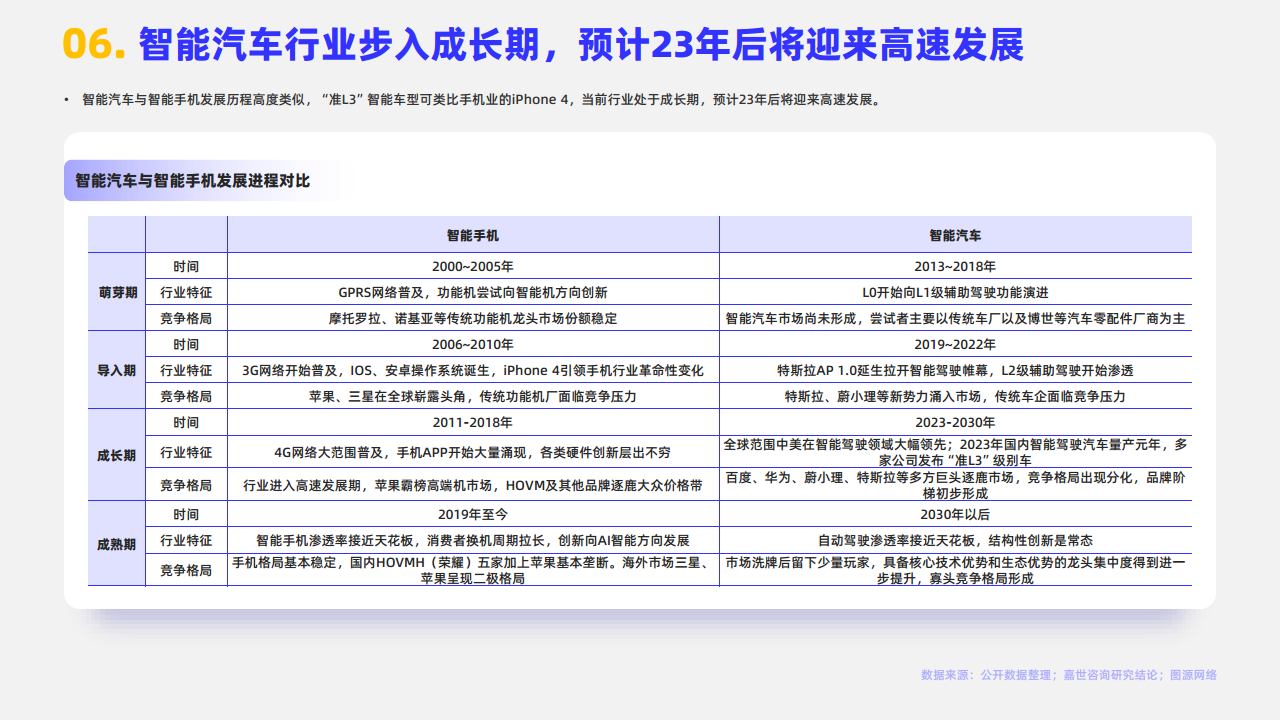Click '竞争格局' label in the 成熟期 row

186,571
